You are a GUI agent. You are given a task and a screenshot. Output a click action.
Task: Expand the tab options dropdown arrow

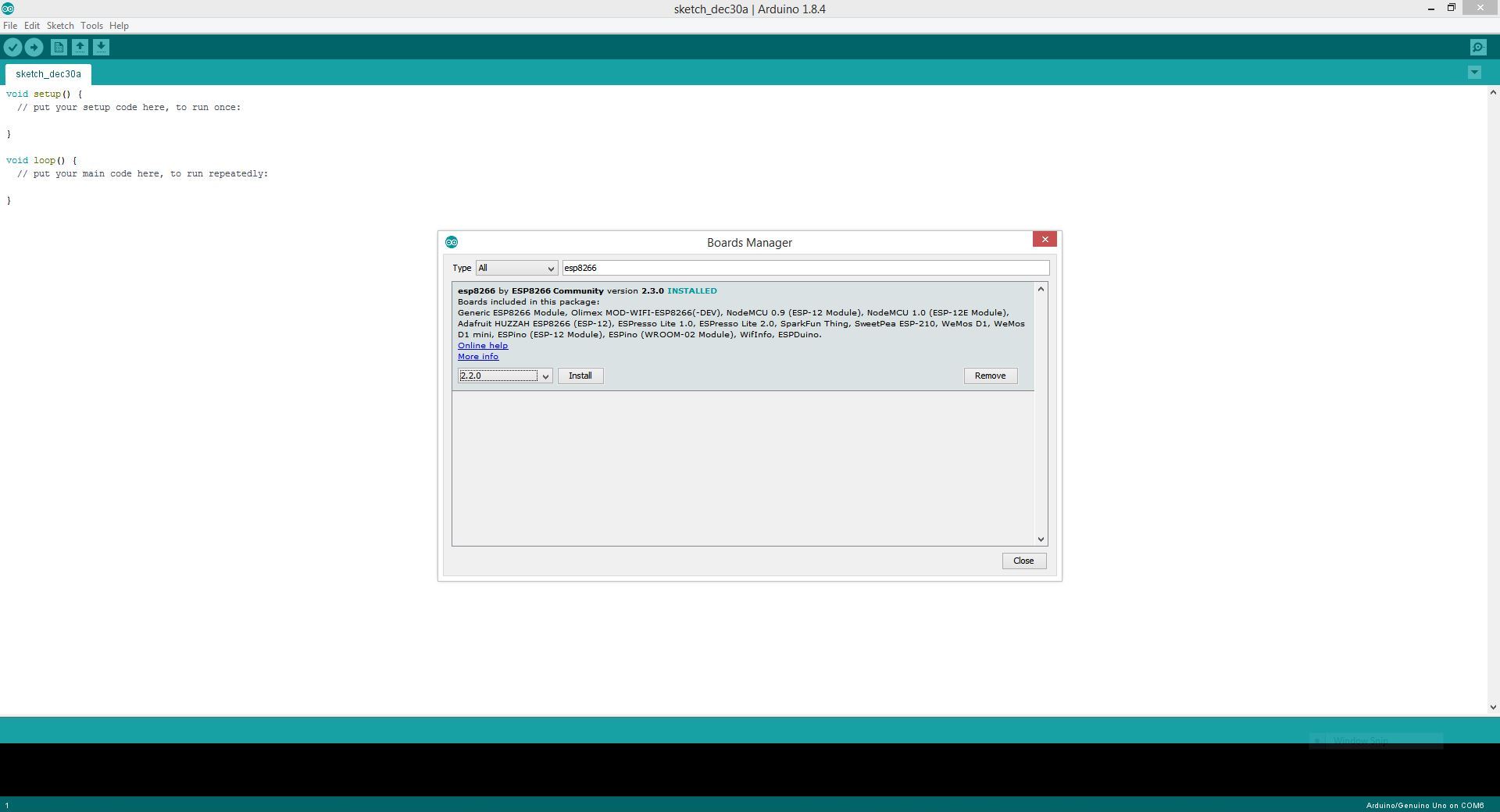1474,73
